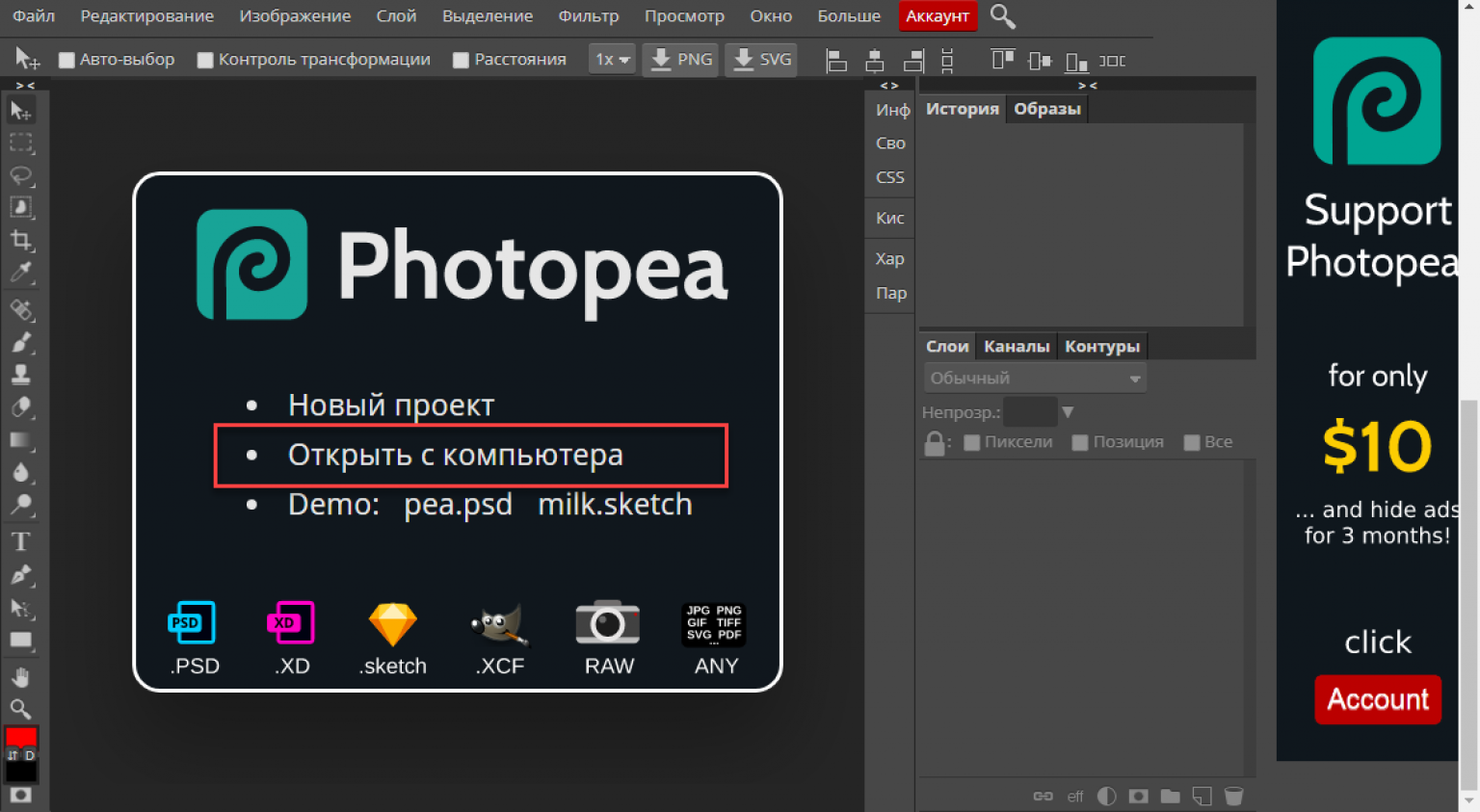Select the Lasso tool
Screen dimensions: 1480x812
point(20,175)
